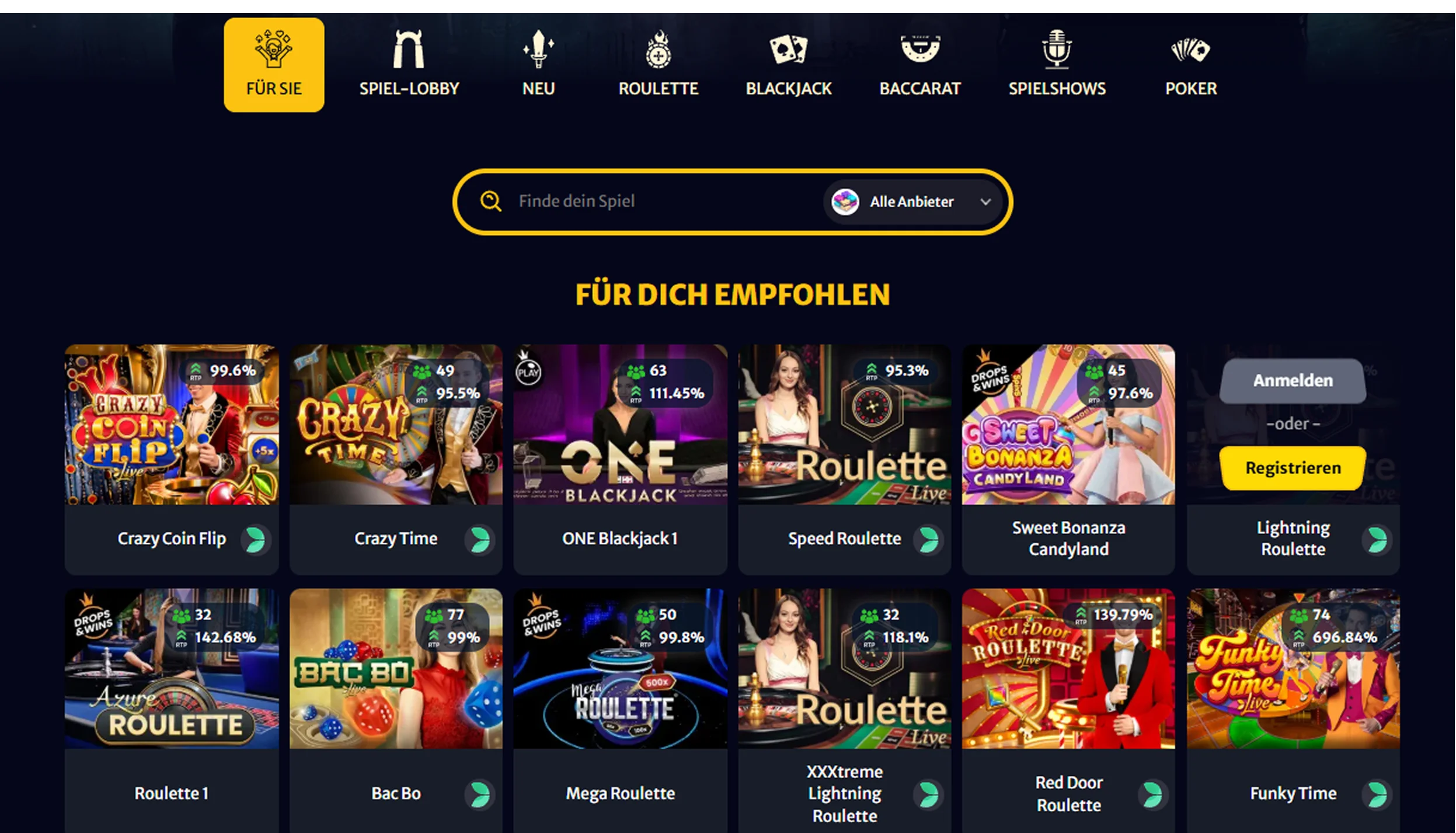Open the Mega Roulette game thumbnail
This screenshot has height=833, width=1456.
620,669
